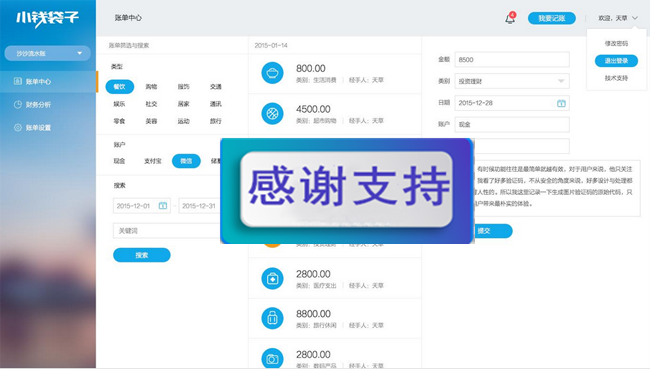The image size is (650, 371).
Task: Click the 账单中心 sidebar icon
Action: click(x=17, y=81)
